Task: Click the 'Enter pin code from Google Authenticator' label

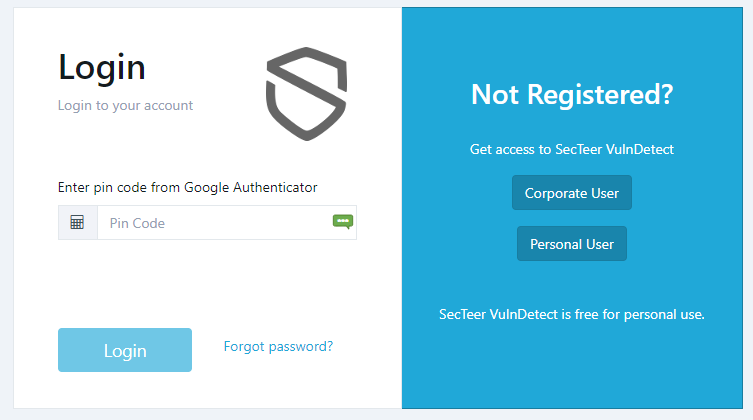Action: (187, 187)
